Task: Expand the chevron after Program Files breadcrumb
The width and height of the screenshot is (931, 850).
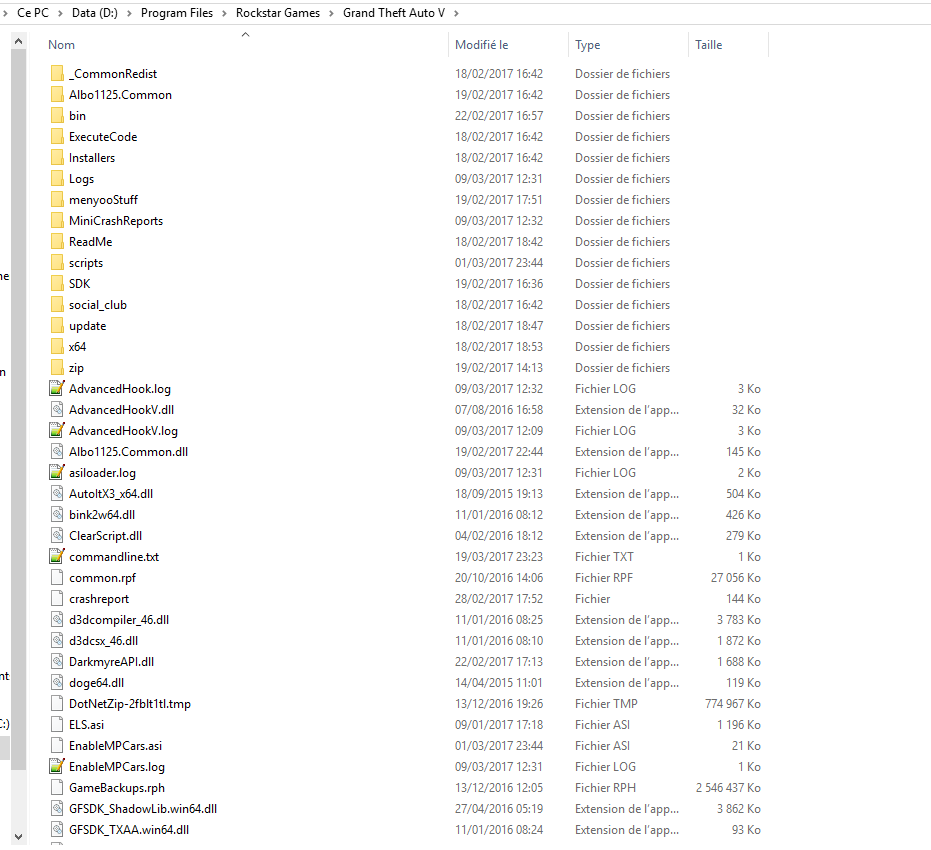Action: [x=224, y=13]
